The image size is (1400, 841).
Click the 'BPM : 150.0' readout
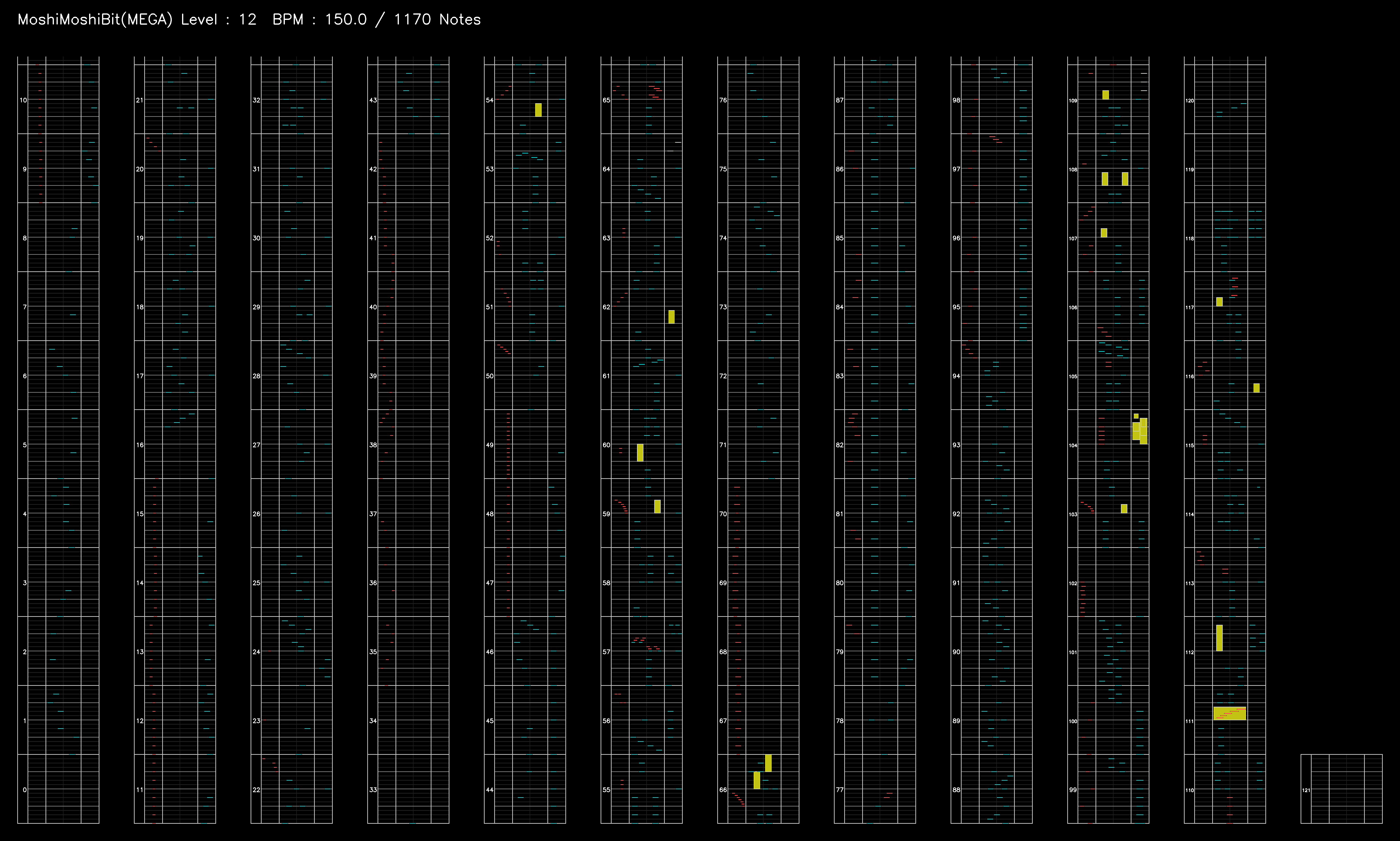(x=320, y=20)
